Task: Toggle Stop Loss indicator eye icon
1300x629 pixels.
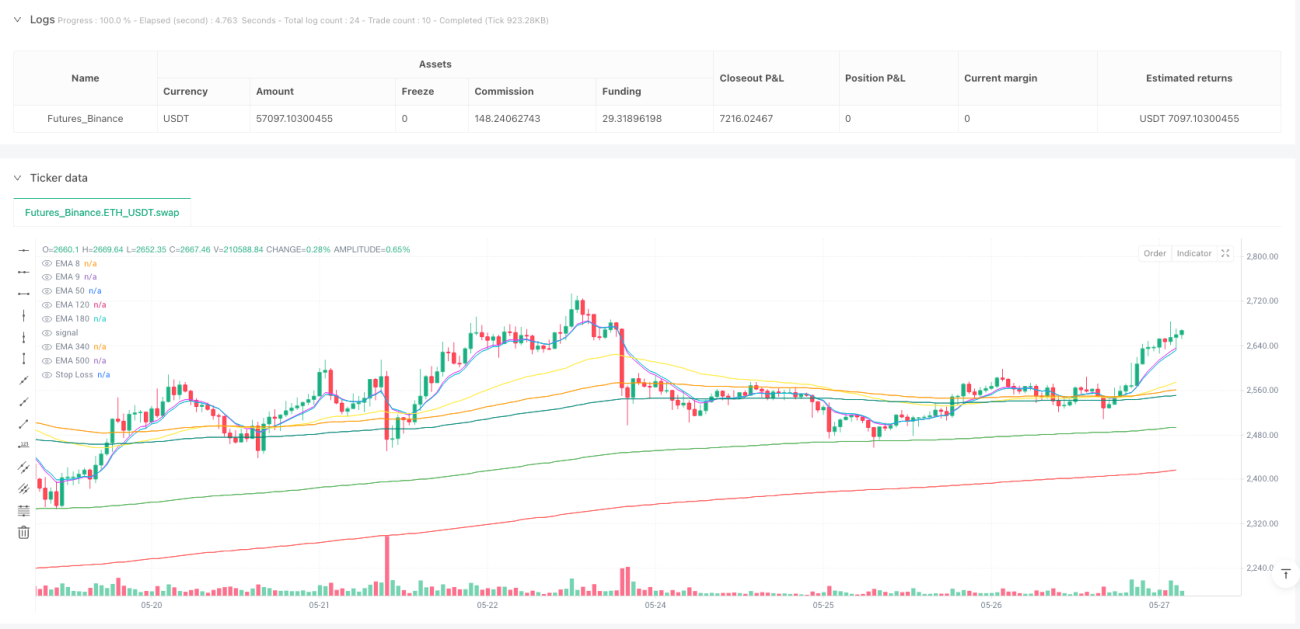Action: coord(46,374)
